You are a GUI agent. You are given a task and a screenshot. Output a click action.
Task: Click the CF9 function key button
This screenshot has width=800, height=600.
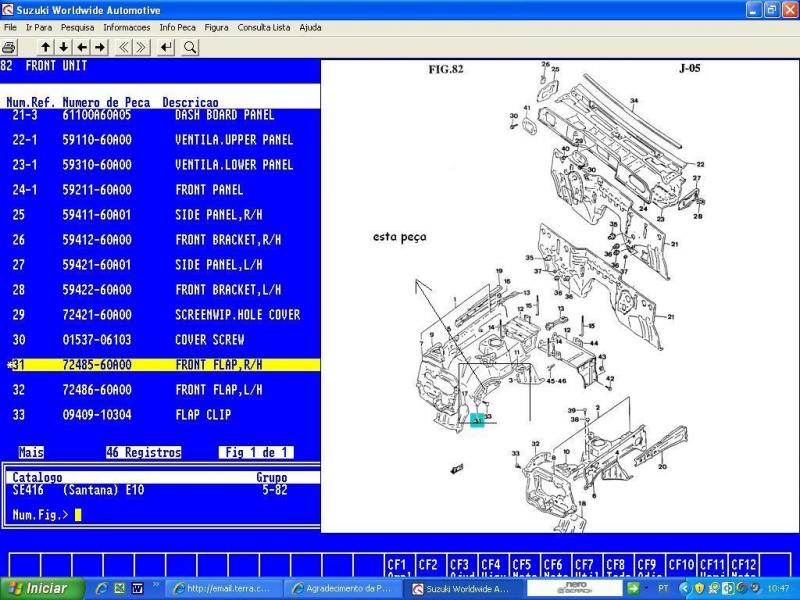click(x=650, y=566)
